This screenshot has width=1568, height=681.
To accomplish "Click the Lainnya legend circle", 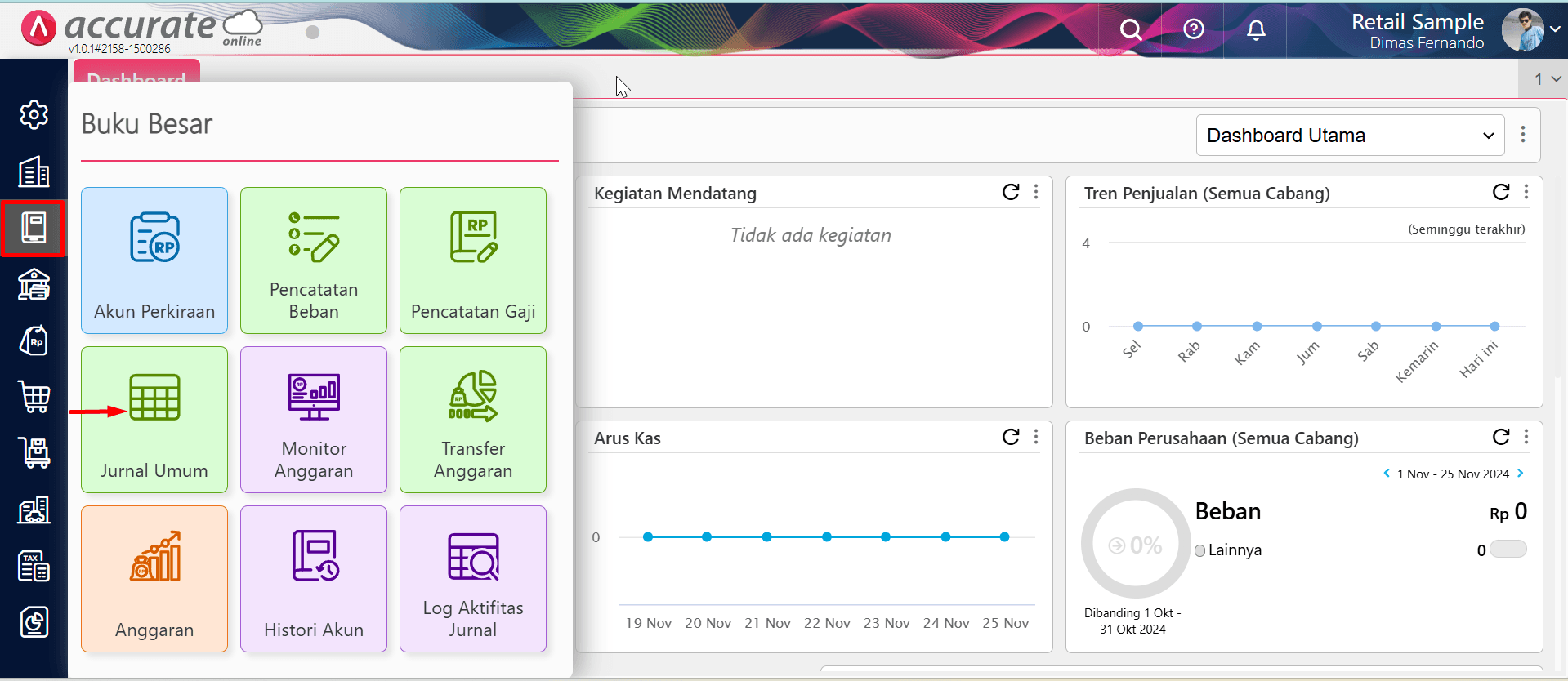I will [x=1199, y=550].
